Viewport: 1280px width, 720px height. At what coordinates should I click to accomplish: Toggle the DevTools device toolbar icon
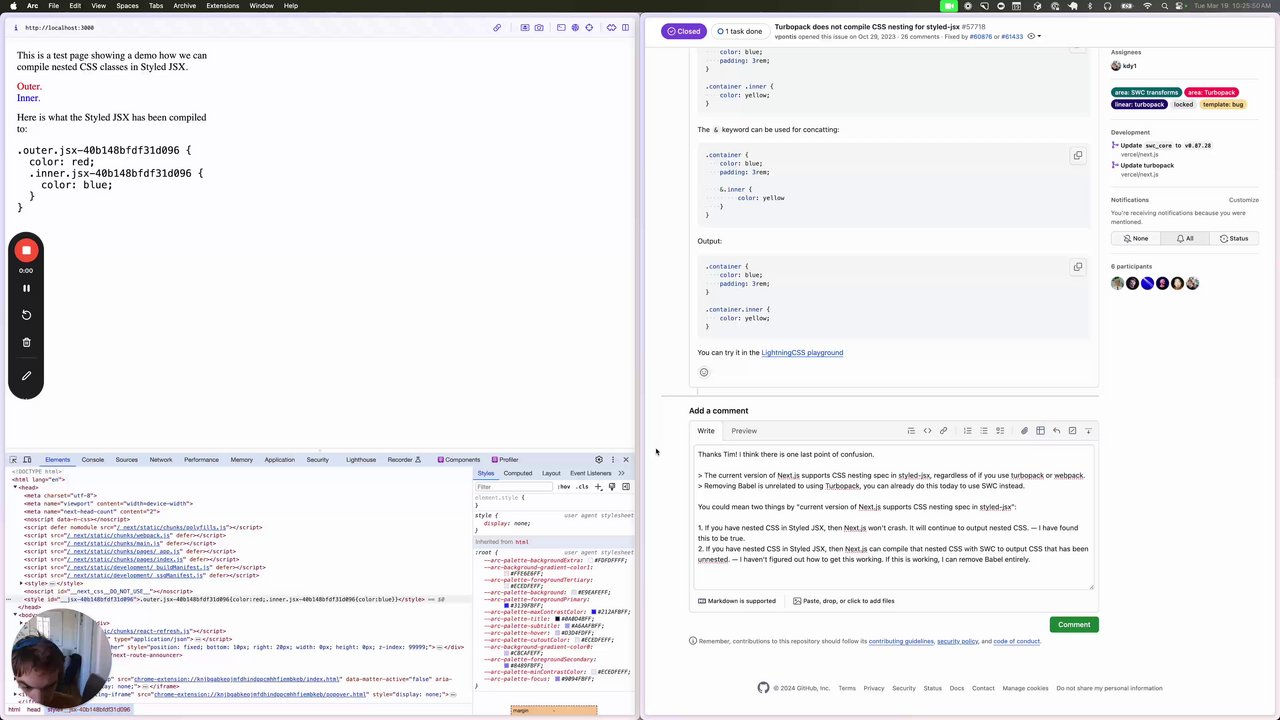27,460
